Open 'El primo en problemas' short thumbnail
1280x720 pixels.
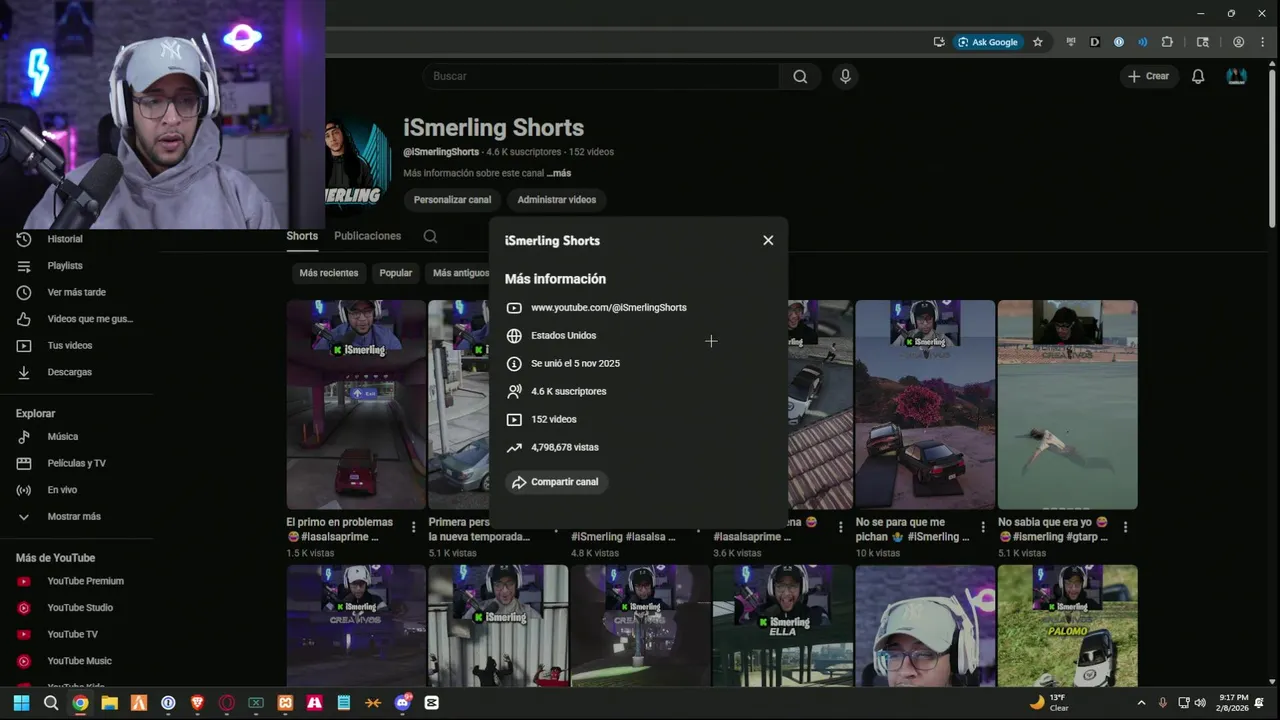click(x=356, y=404)
